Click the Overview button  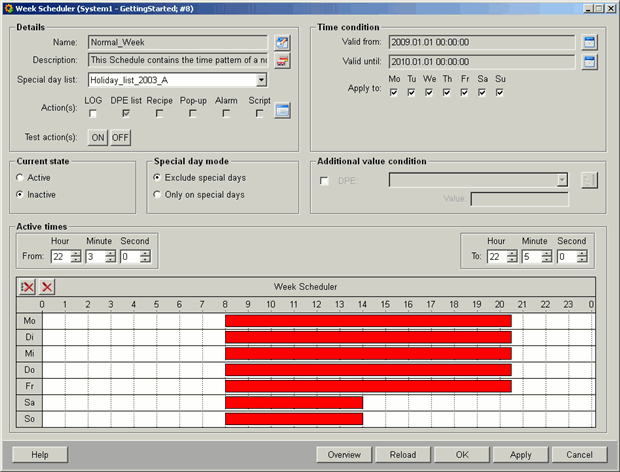click(x=344, y=454)
